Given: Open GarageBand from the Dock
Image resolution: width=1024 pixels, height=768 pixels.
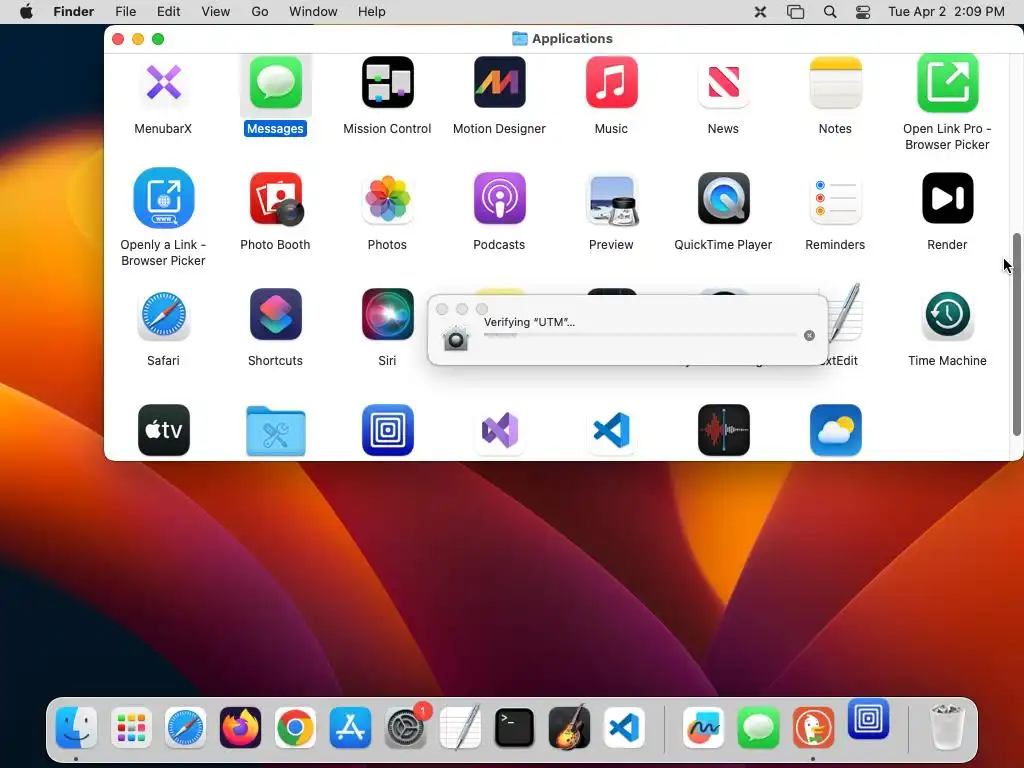Looking at the screenshot, I should click(569, 728).
